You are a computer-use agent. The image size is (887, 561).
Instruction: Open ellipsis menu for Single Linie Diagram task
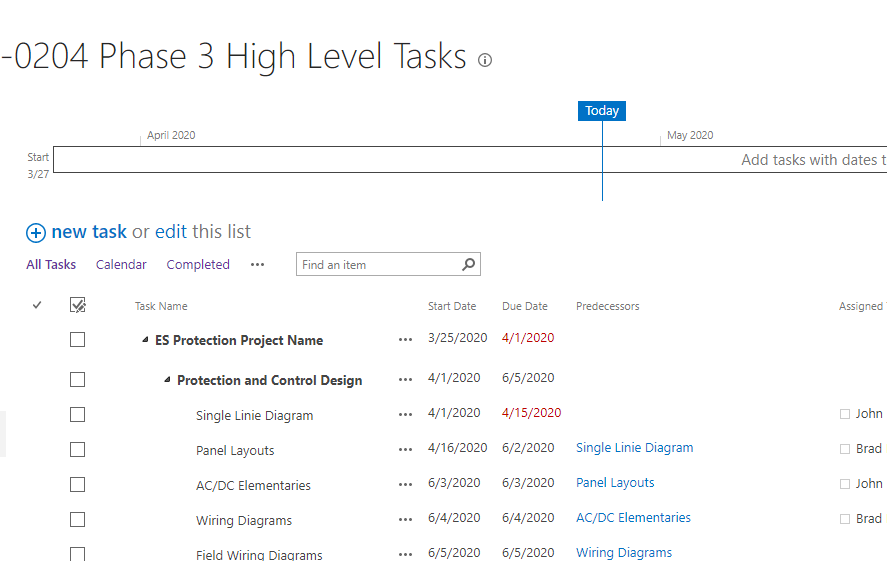[x=405, y=415]
